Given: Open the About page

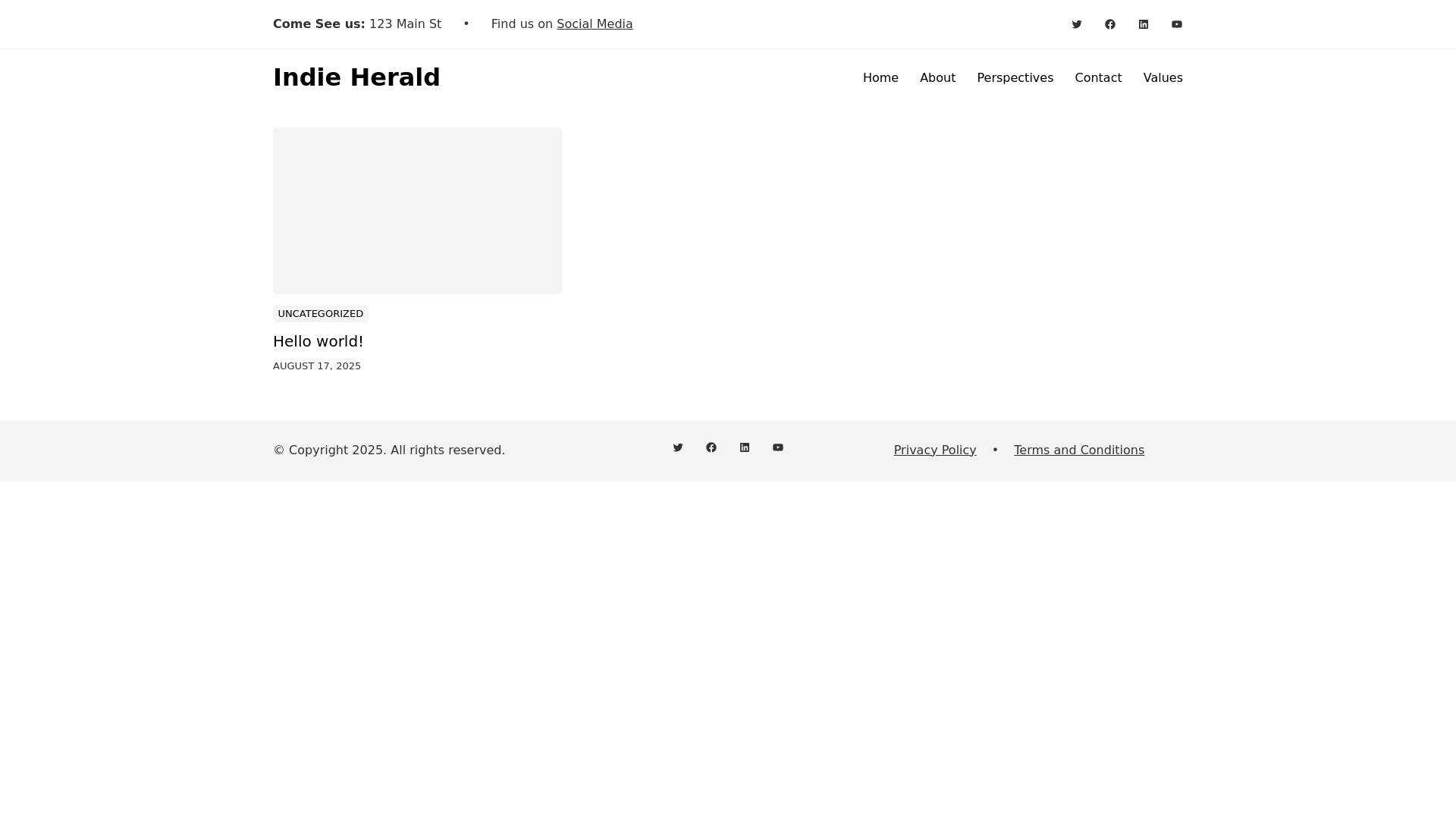Looking at the screenshot, I should click(937, 77).
